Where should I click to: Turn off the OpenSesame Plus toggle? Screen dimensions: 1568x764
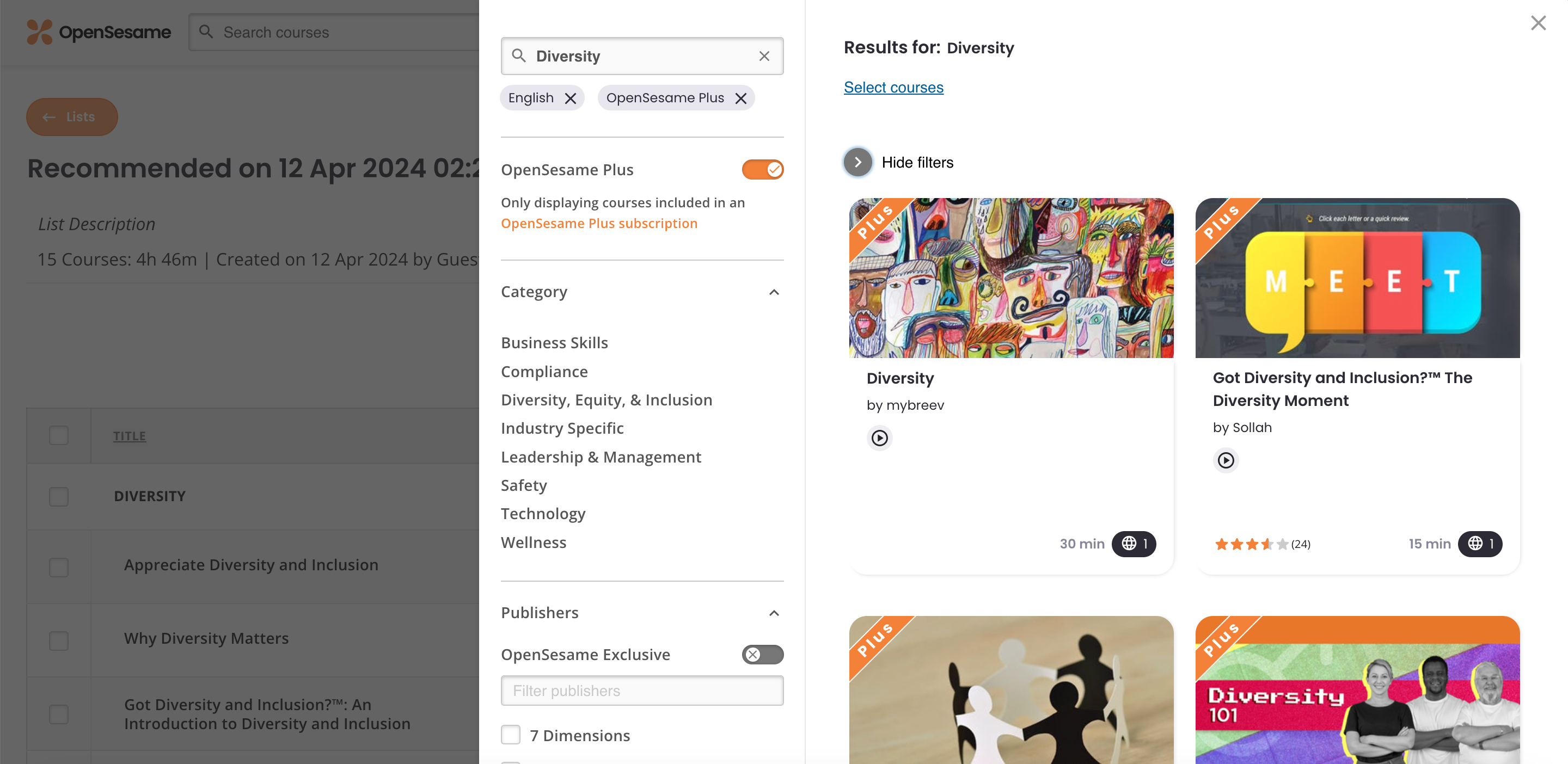pos(762,170)
